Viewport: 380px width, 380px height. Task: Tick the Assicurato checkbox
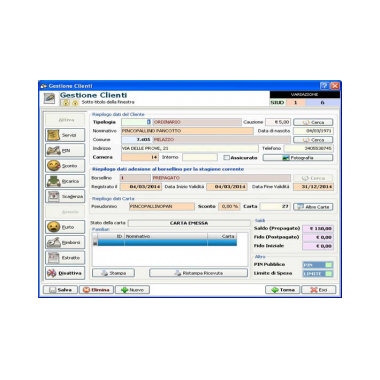coord(226,157)
